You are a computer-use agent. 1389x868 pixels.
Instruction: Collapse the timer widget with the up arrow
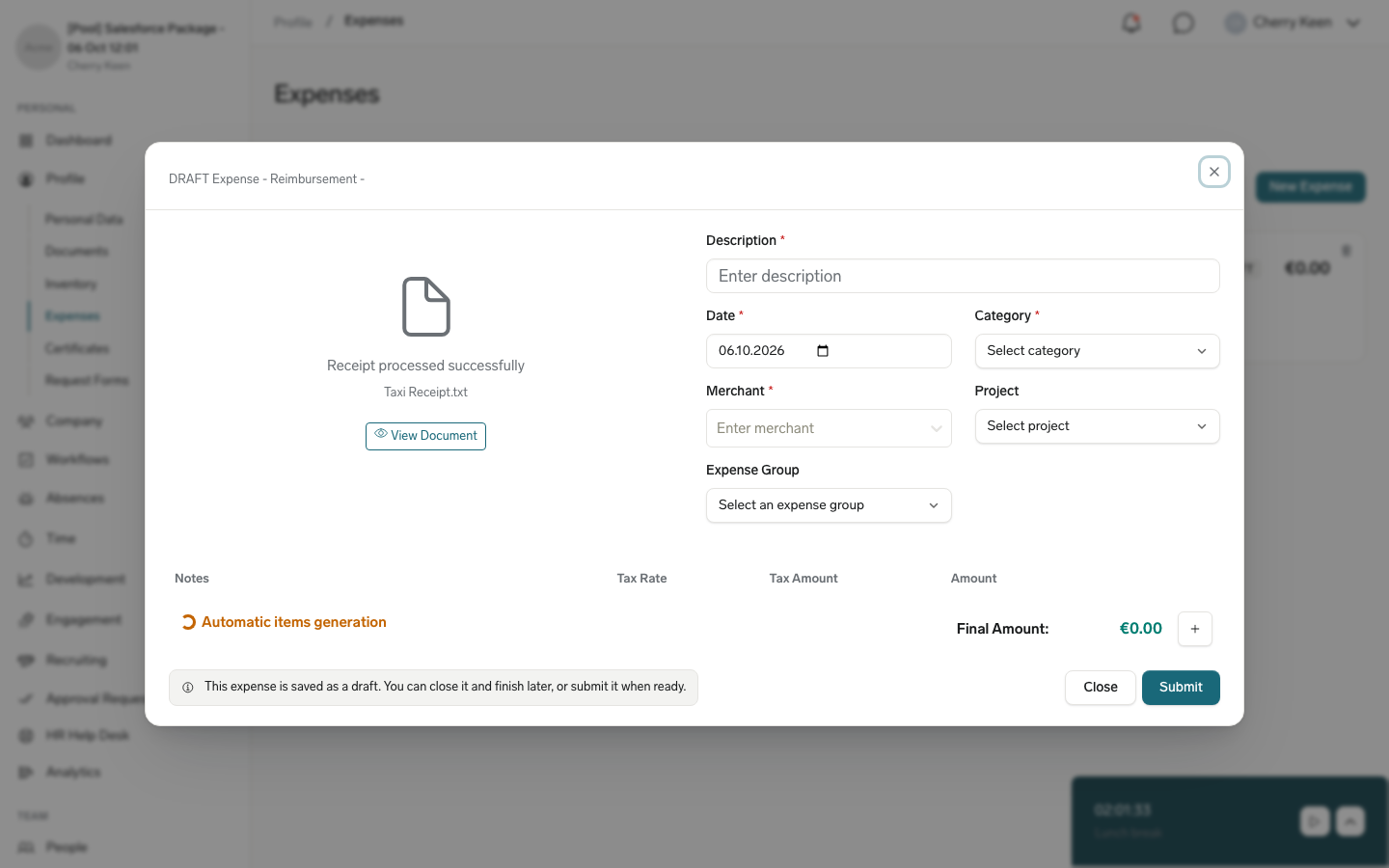click(1349, 821)
